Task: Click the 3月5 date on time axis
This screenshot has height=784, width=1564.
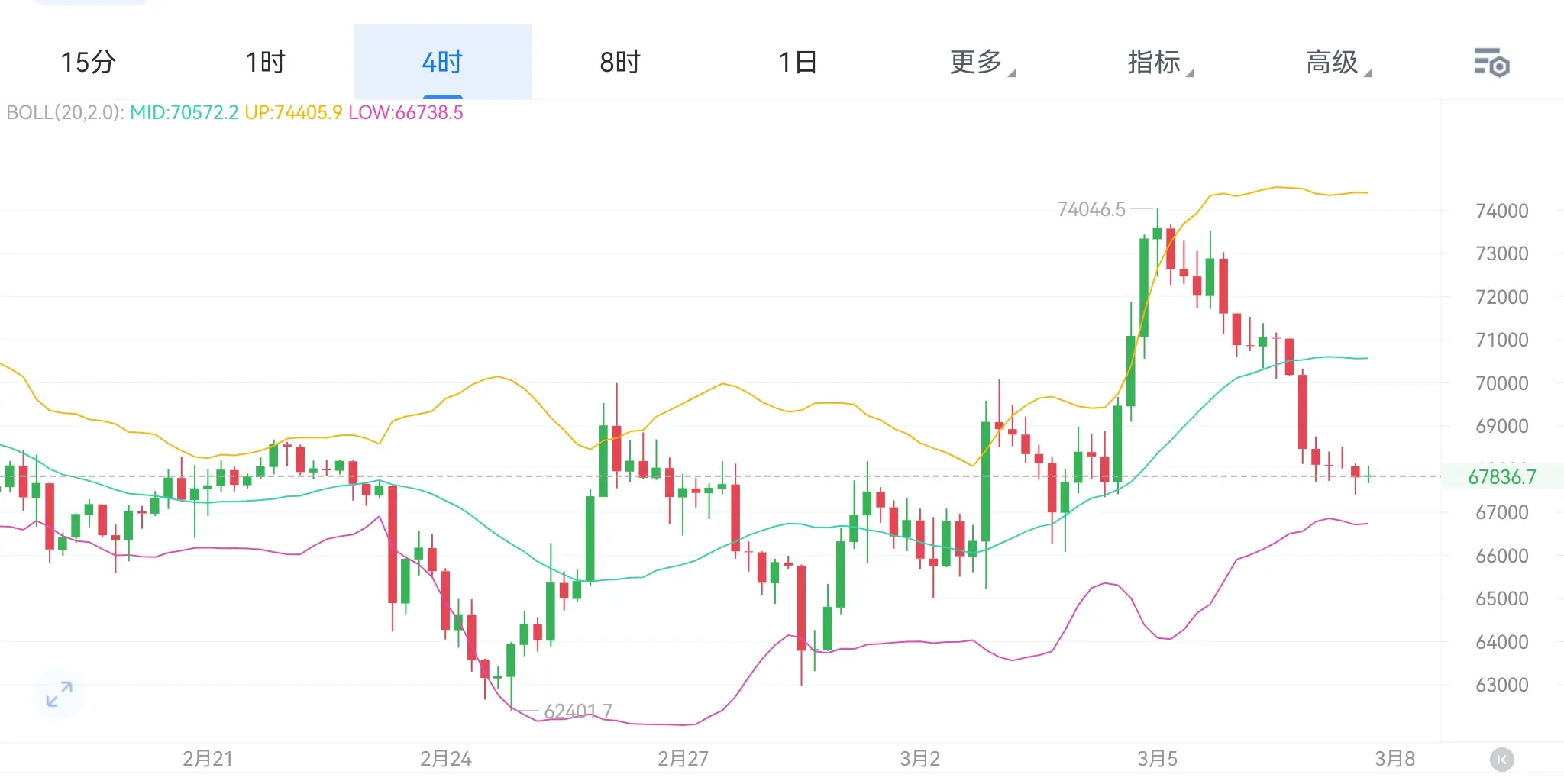Action: 1157,759
